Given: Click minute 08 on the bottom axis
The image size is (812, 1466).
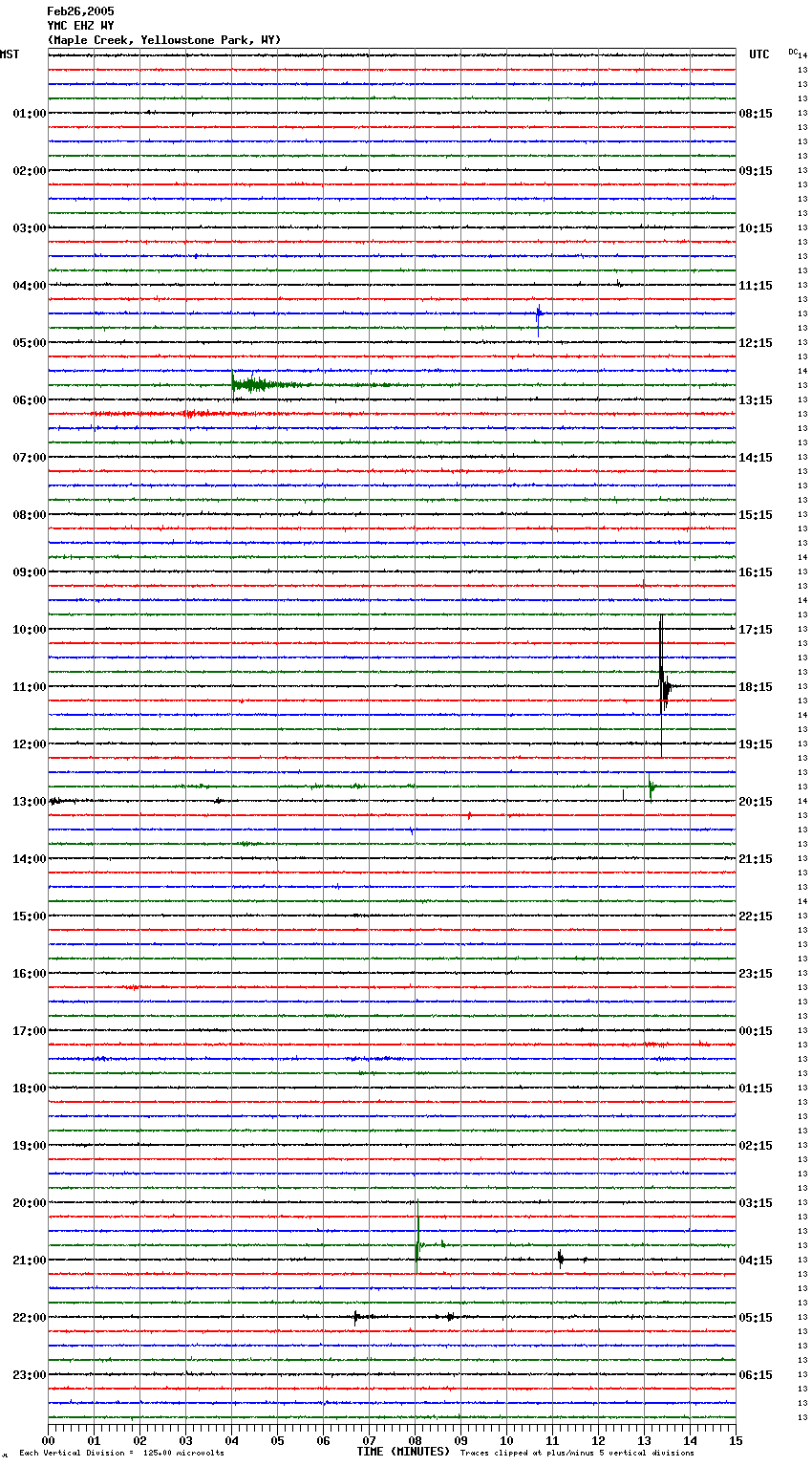Looking at the screenshot, I should (x=415, y=1440).
